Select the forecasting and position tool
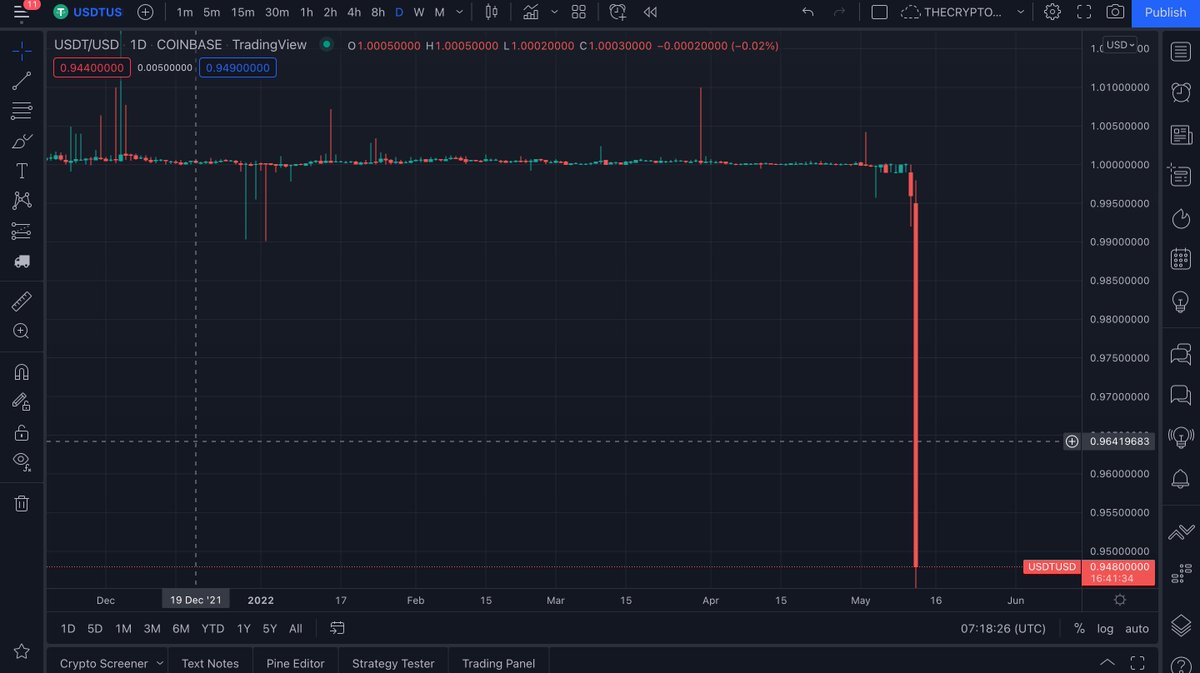1200x673 pixels. pos(21,231)
